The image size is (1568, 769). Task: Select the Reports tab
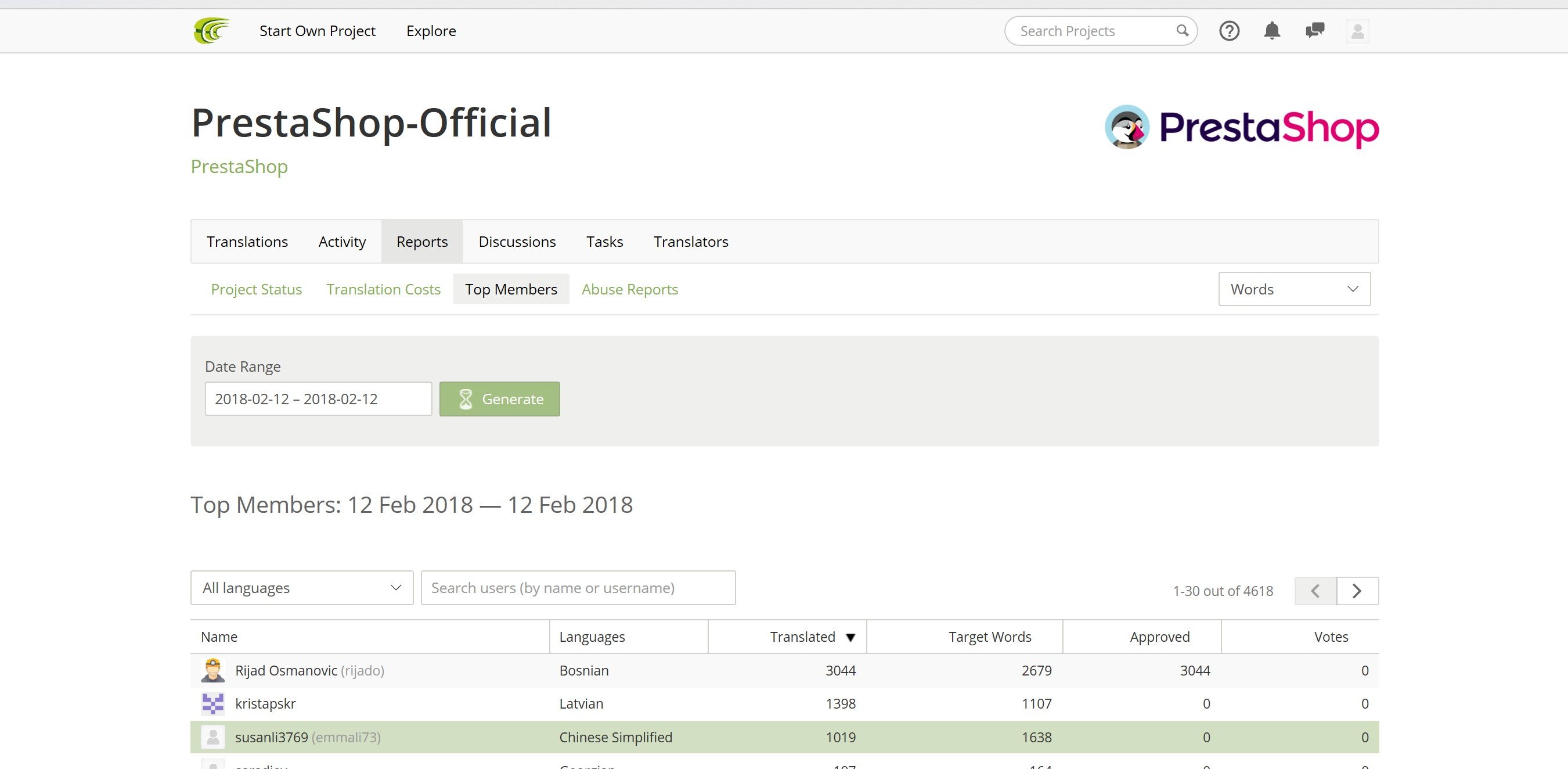[422, 242]
